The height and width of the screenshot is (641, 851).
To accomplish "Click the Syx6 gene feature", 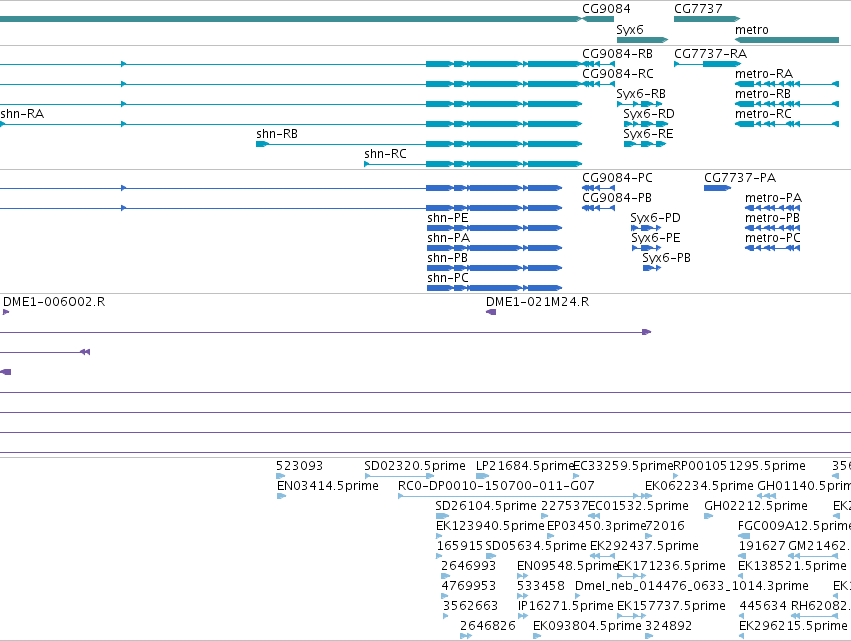I will coord(642,40).
